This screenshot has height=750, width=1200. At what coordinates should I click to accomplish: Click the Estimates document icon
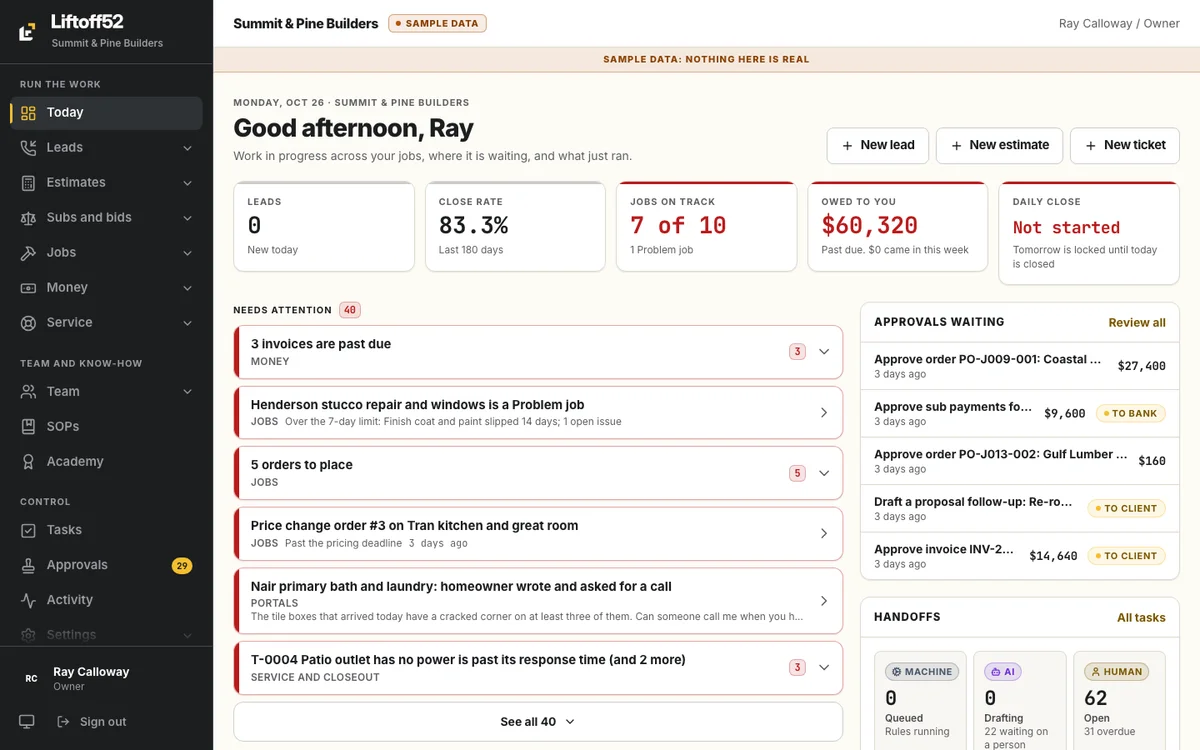pyautogui.click(x=28, y=183)
